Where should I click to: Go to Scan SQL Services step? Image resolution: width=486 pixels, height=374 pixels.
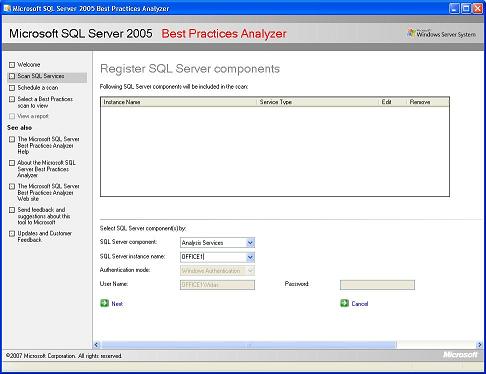[x=41, y=76]
